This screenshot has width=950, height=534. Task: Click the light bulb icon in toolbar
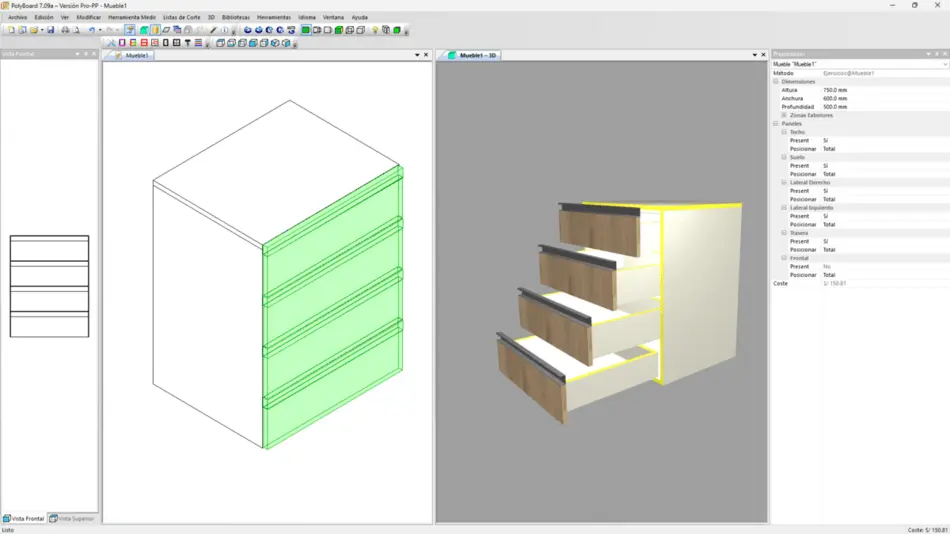coord(375,30)
